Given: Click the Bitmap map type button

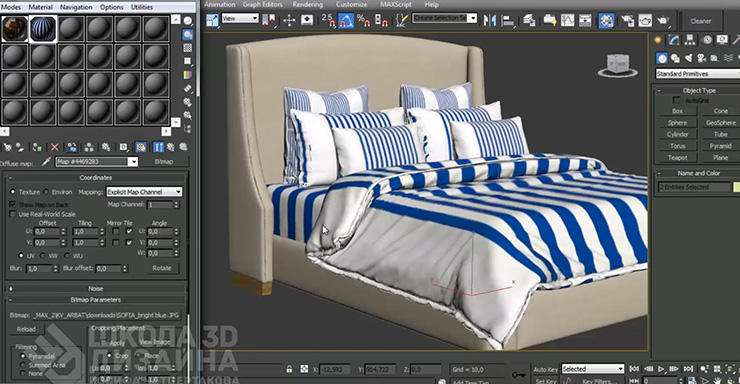Looking at the screenshot, I should click(x=164, y=162).
